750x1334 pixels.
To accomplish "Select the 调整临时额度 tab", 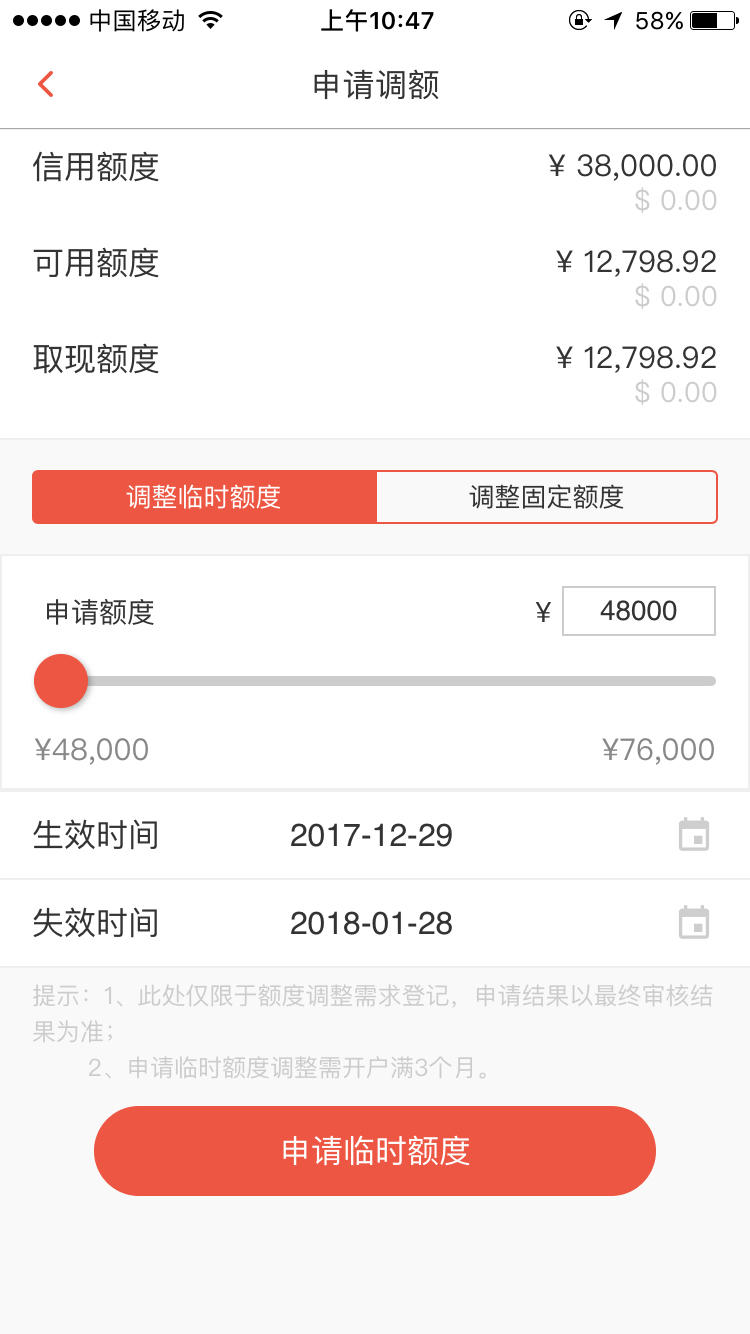I will click(x=204, y=497).
